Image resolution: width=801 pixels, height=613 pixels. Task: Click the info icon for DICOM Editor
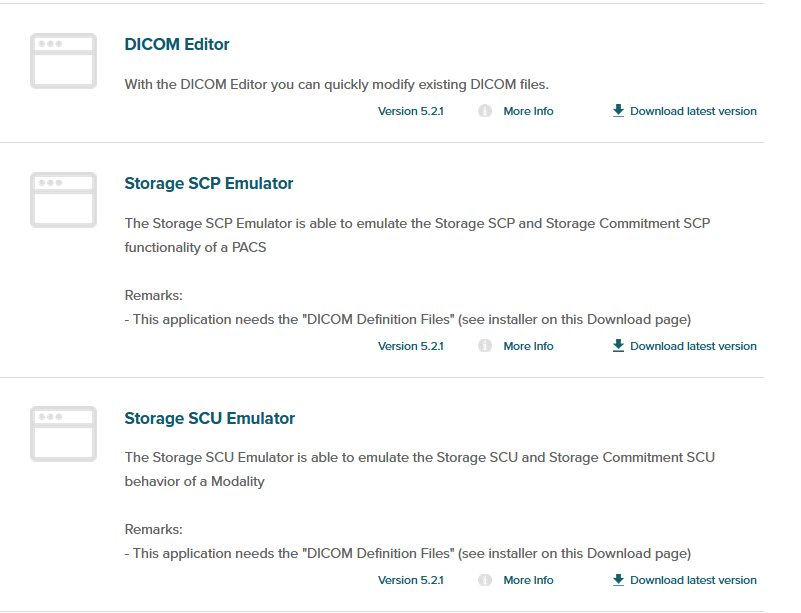[485, 111]
